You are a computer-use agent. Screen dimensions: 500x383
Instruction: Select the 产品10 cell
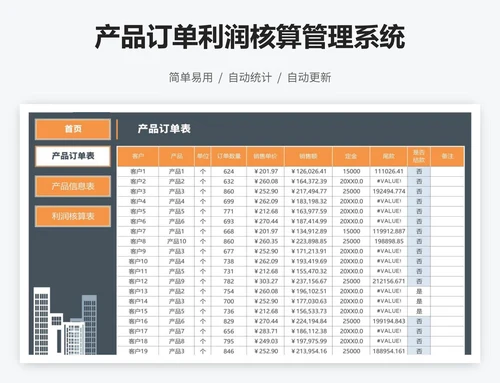(177, 241)
